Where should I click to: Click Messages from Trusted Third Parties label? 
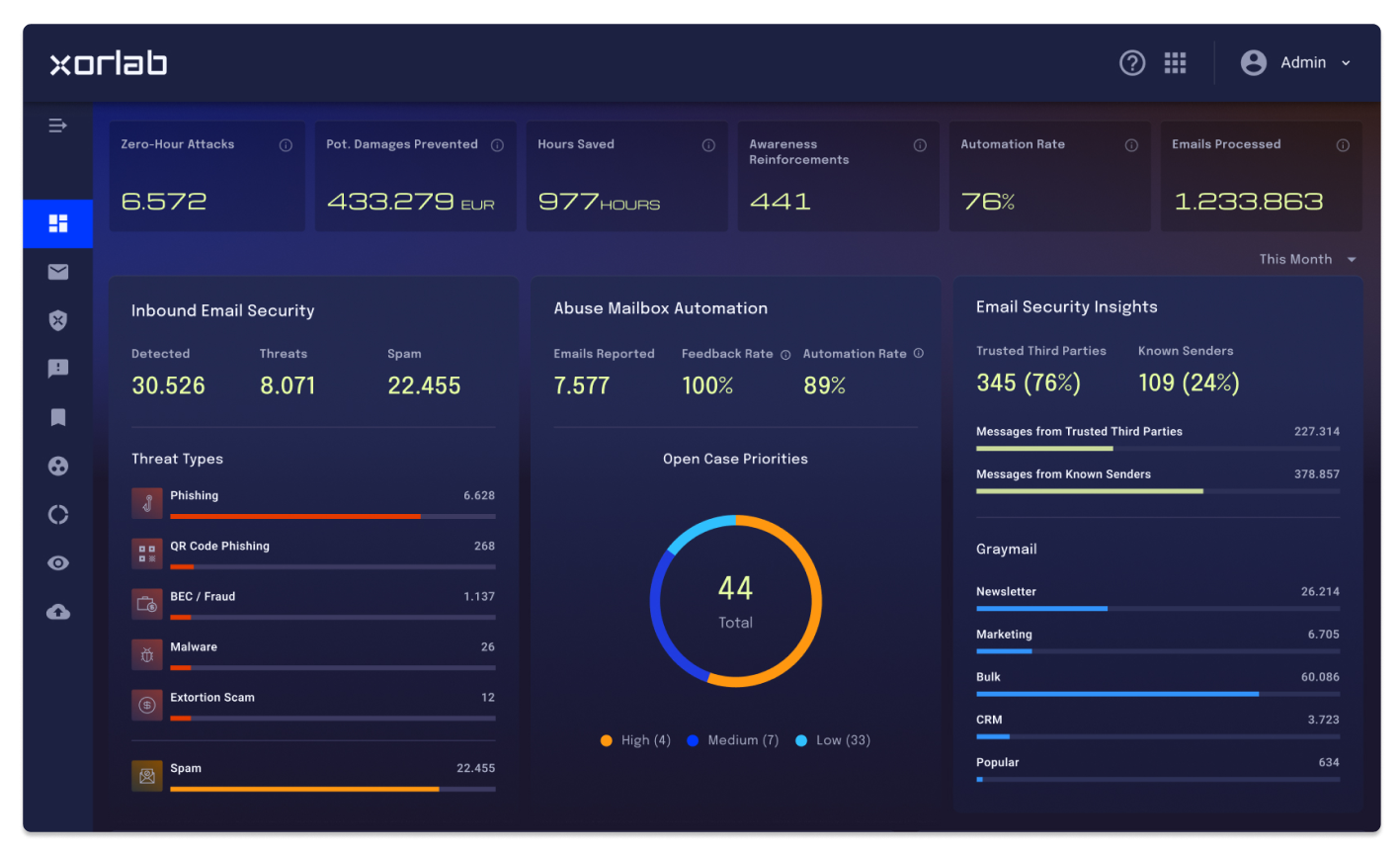tap(1079, 432)
